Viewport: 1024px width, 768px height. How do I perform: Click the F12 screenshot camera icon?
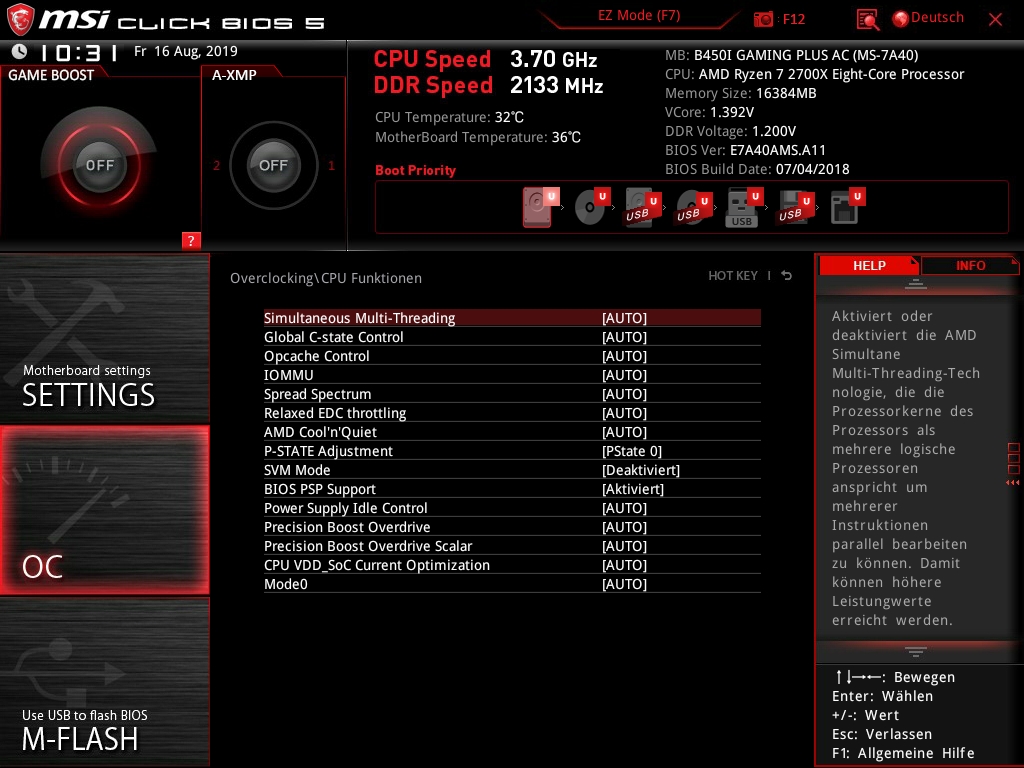click(763, 19)
